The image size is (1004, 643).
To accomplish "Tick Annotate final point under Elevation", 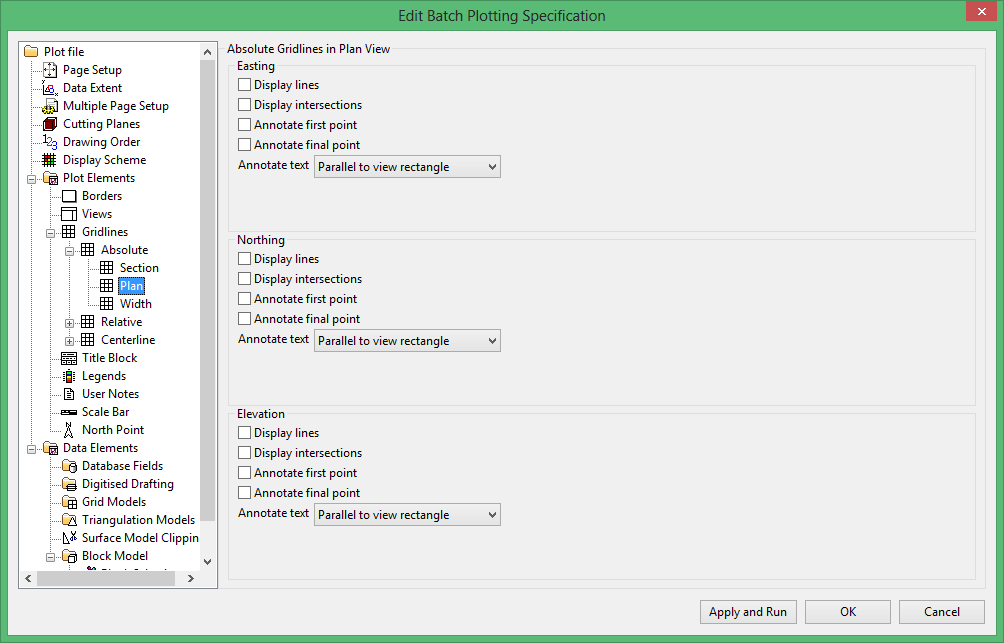I will click(x=245, y=493).
